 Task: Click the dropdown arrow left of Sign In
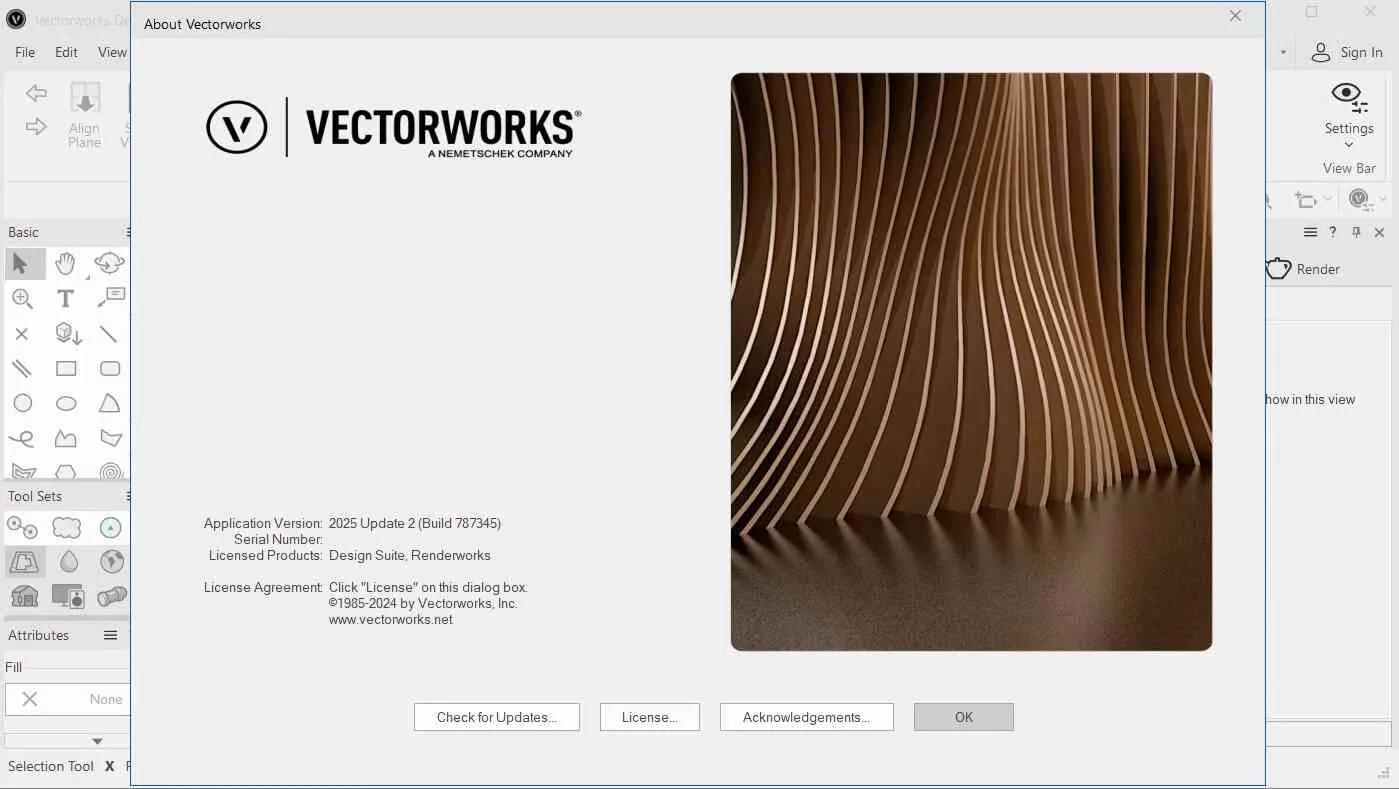pos(1283,52)
